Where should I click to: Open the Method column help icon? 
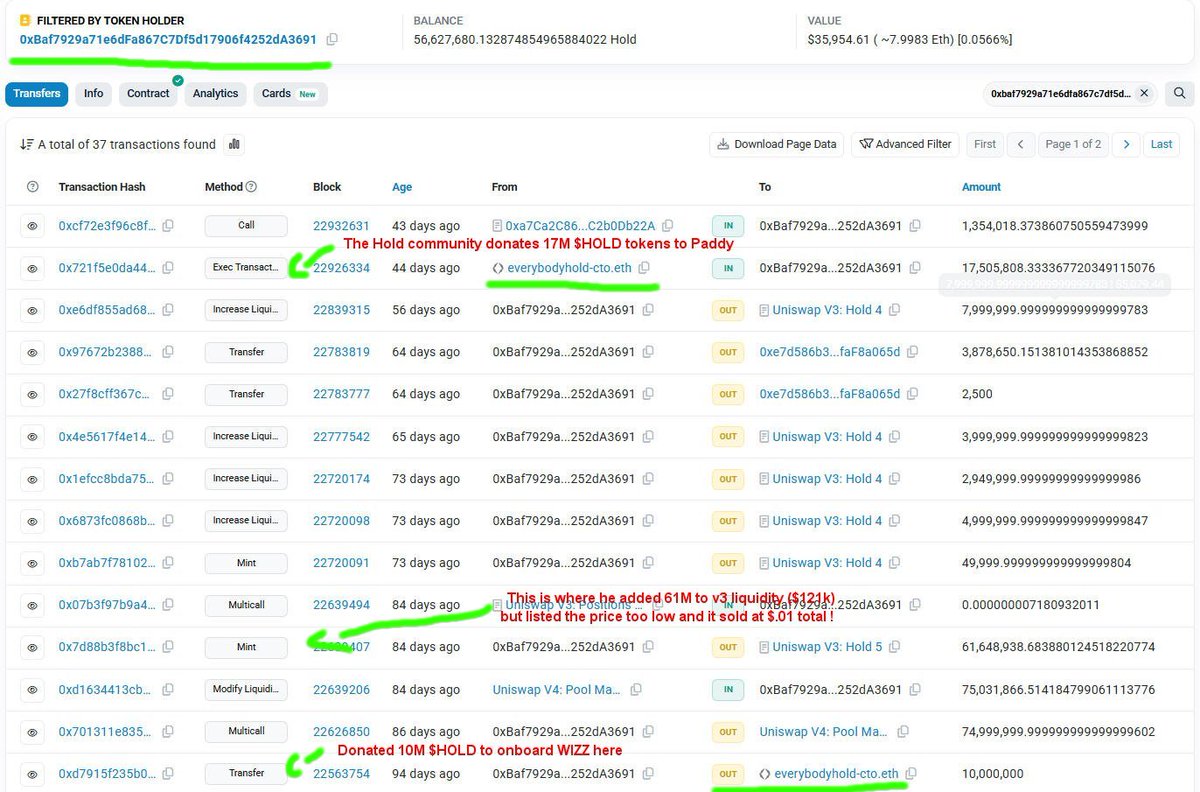pos(251,187)
